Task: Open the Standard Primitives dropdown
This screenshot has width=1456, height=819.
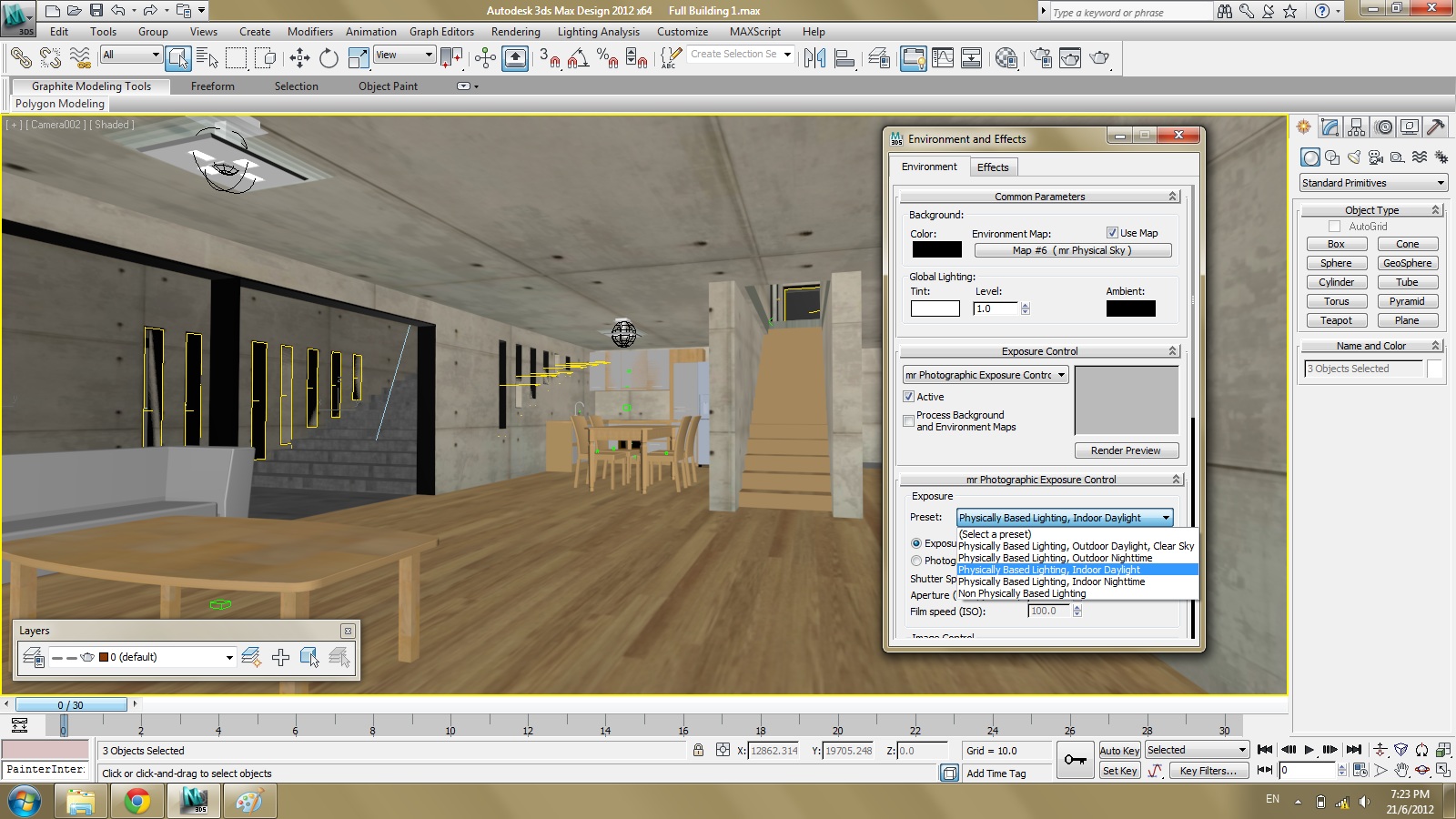Action: click(1373, 183)
